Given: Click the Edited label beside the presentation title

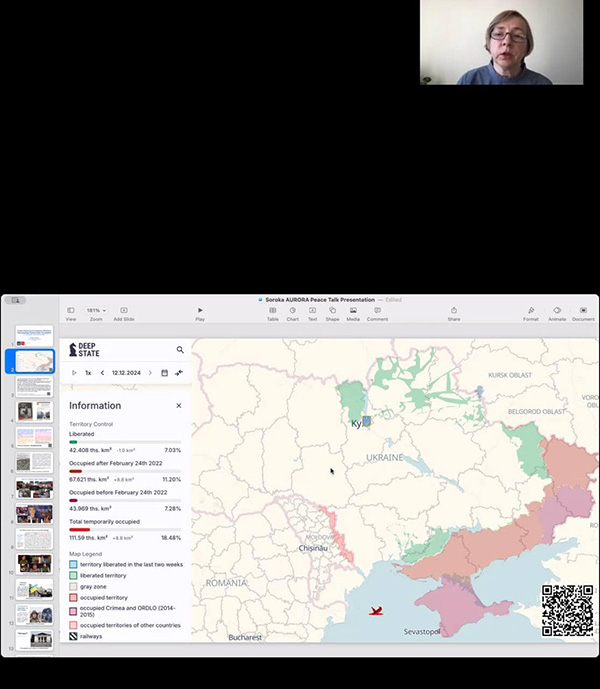Looking at the screenshot, I should [393, 300].
